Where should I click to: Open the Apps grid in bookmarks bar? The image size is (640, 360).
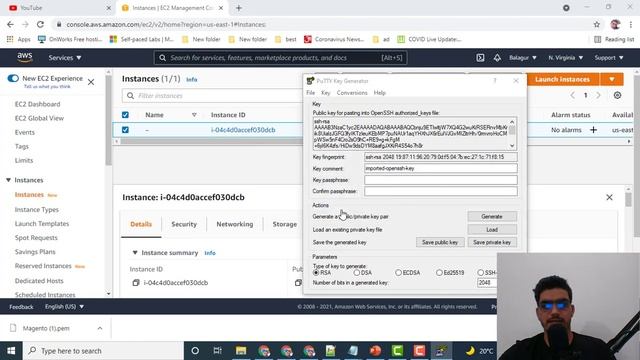(x=10, y=39)
